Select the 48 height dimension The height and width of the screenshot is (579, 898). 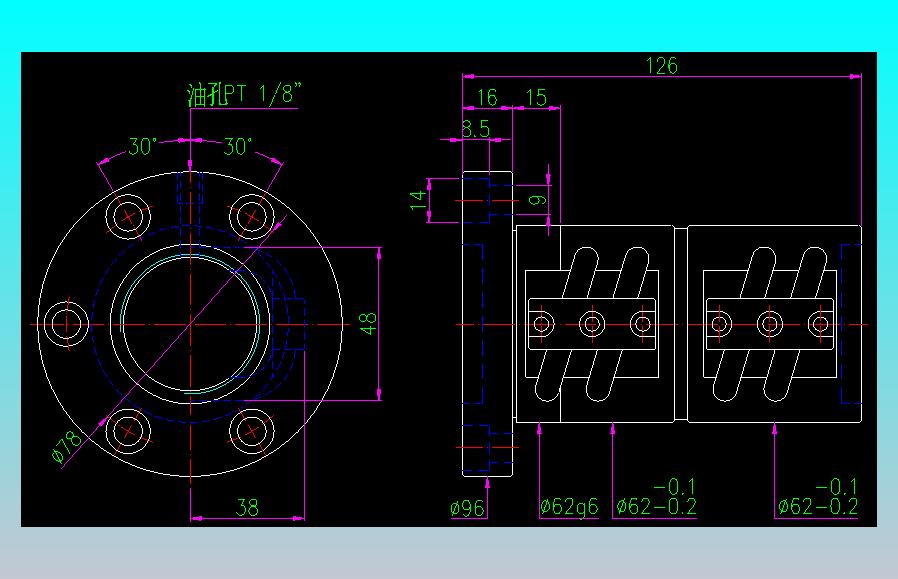pyautogui.click(x=368, y=324)
